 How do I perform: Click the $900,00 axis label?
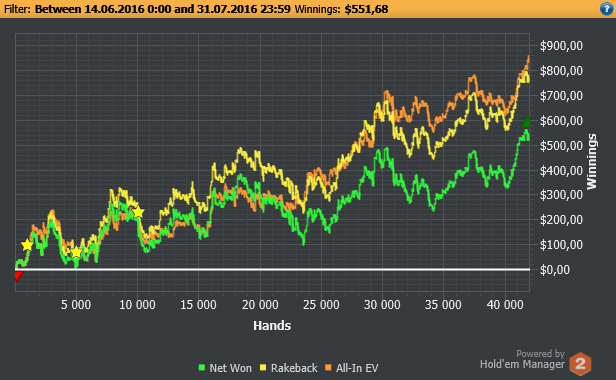tap(561, 46)
